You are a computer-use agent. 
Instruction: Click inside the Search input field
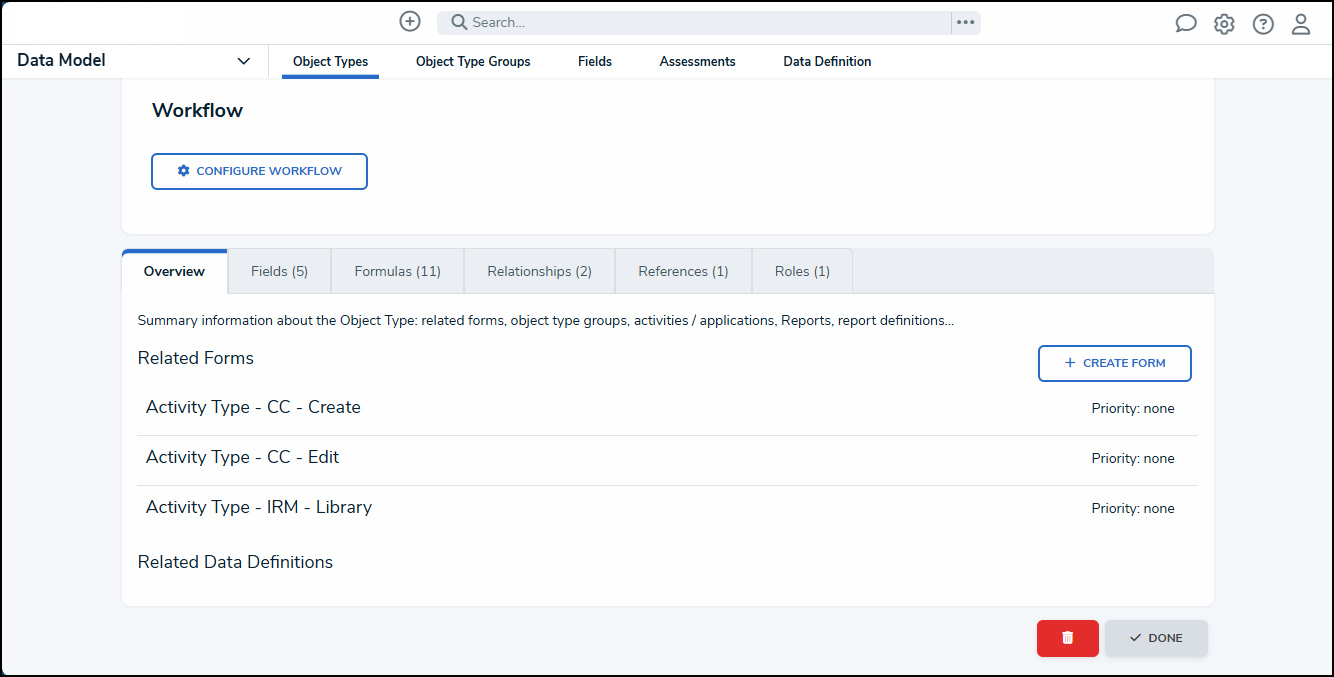tap(700, 21)
